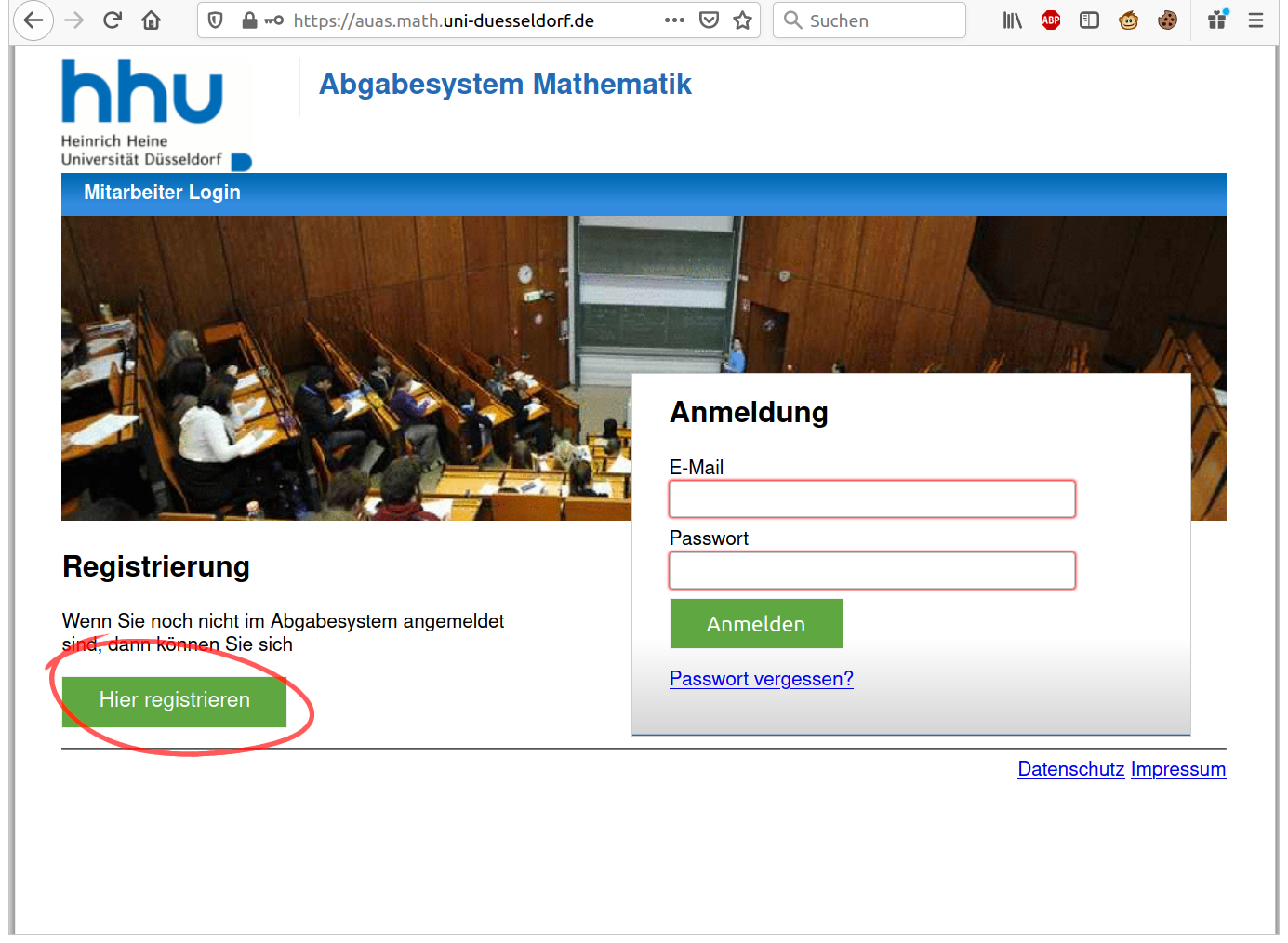Viewport: 1288px width, 943px height.
Task: Click the E-Mail input field
Action: coord(872,499)
